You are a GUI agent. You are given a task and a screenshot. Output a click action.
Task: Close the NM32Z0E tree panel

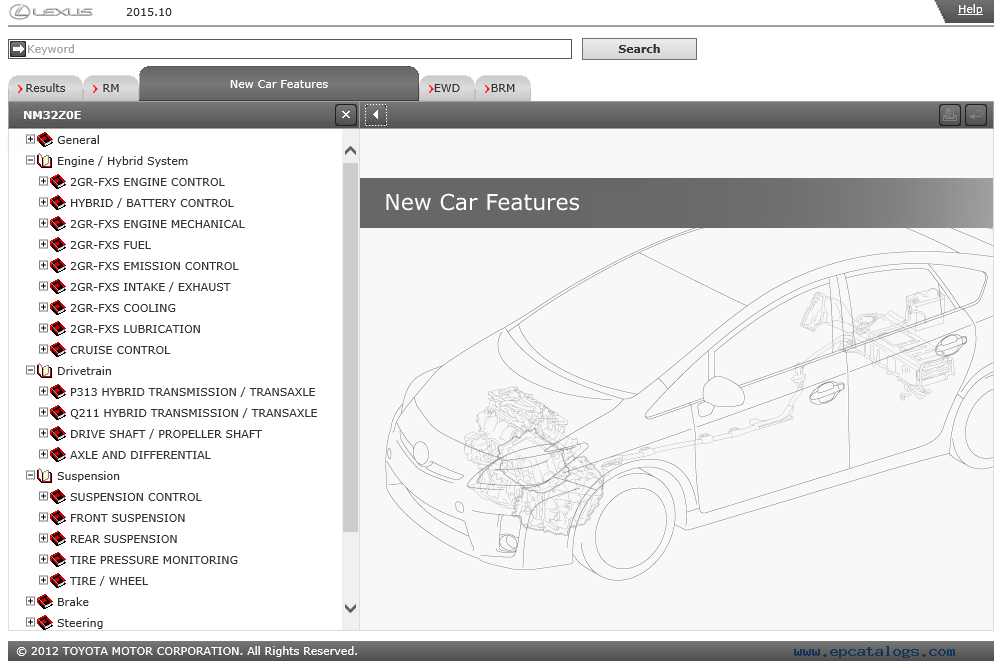coord(346,115)
